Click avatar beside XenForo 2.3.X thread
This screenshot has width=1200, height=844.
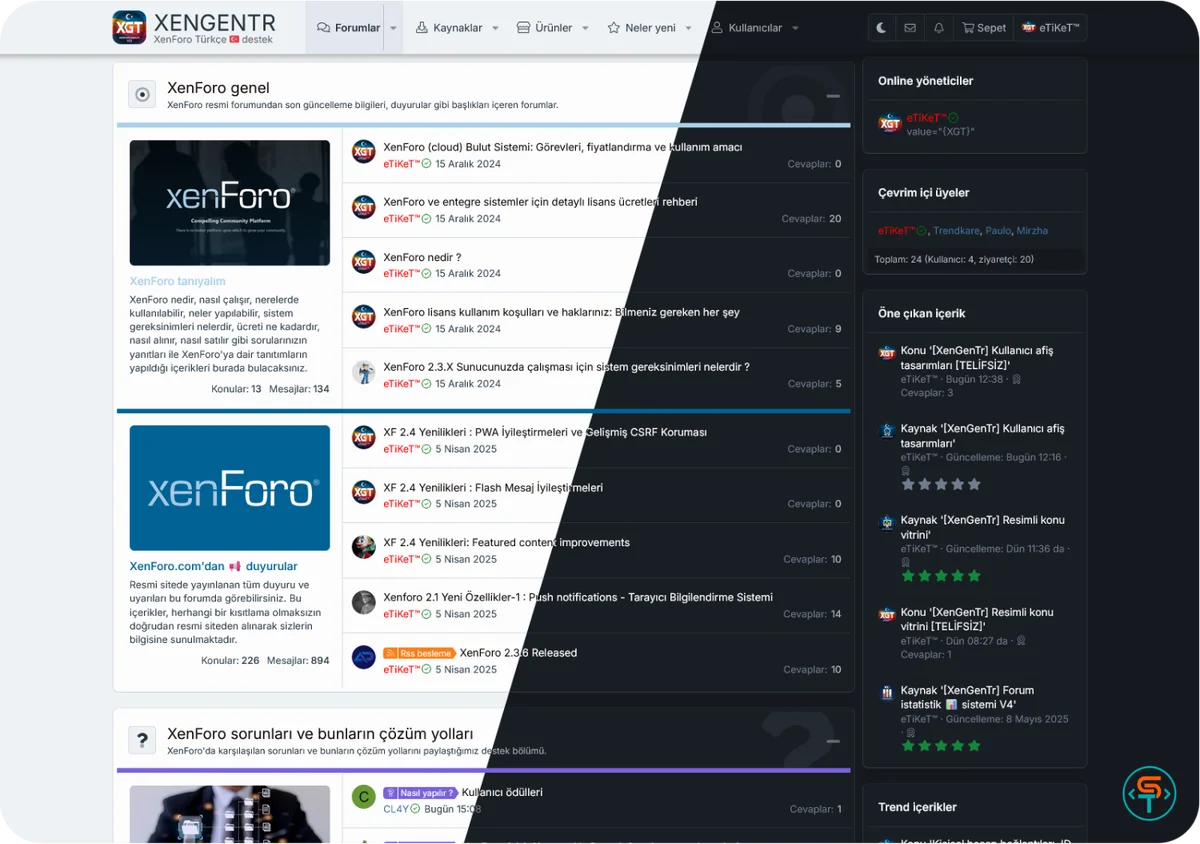(x=364, y=372)
